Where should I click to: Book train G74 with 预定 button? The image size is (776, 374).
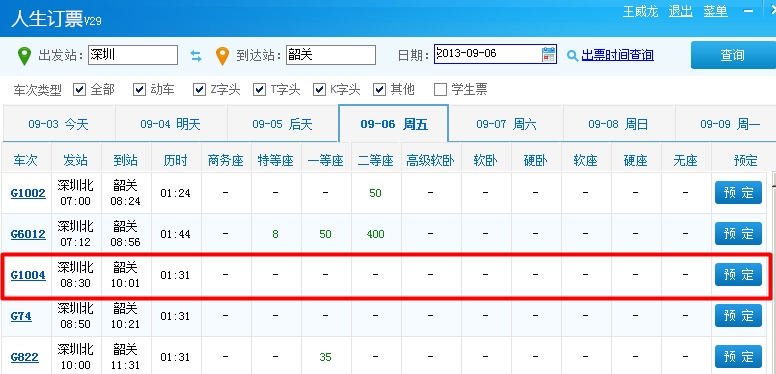point(738,316)
